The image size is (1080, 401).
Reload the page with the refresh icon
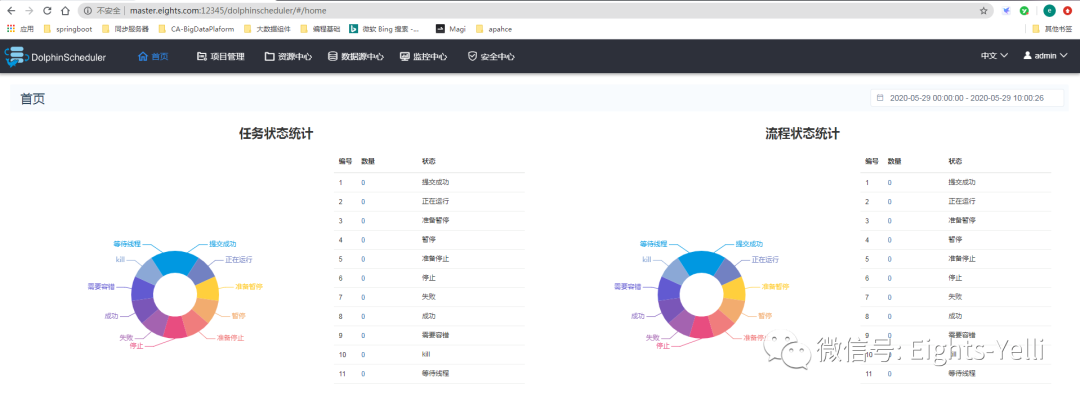47,11
